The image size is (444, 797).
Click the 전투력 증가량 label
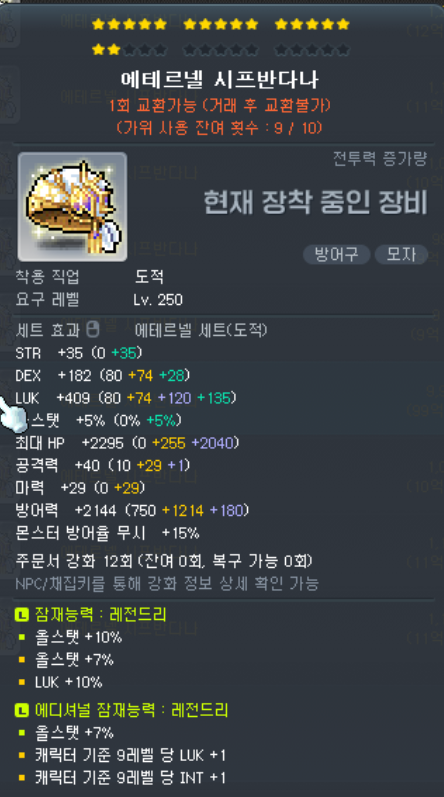coord(380,159)
